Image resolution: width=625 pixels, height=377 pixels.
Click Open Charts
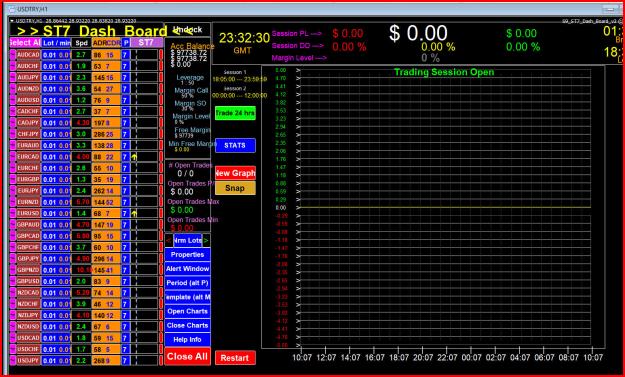pyautogui.click(x=187, y=311)
